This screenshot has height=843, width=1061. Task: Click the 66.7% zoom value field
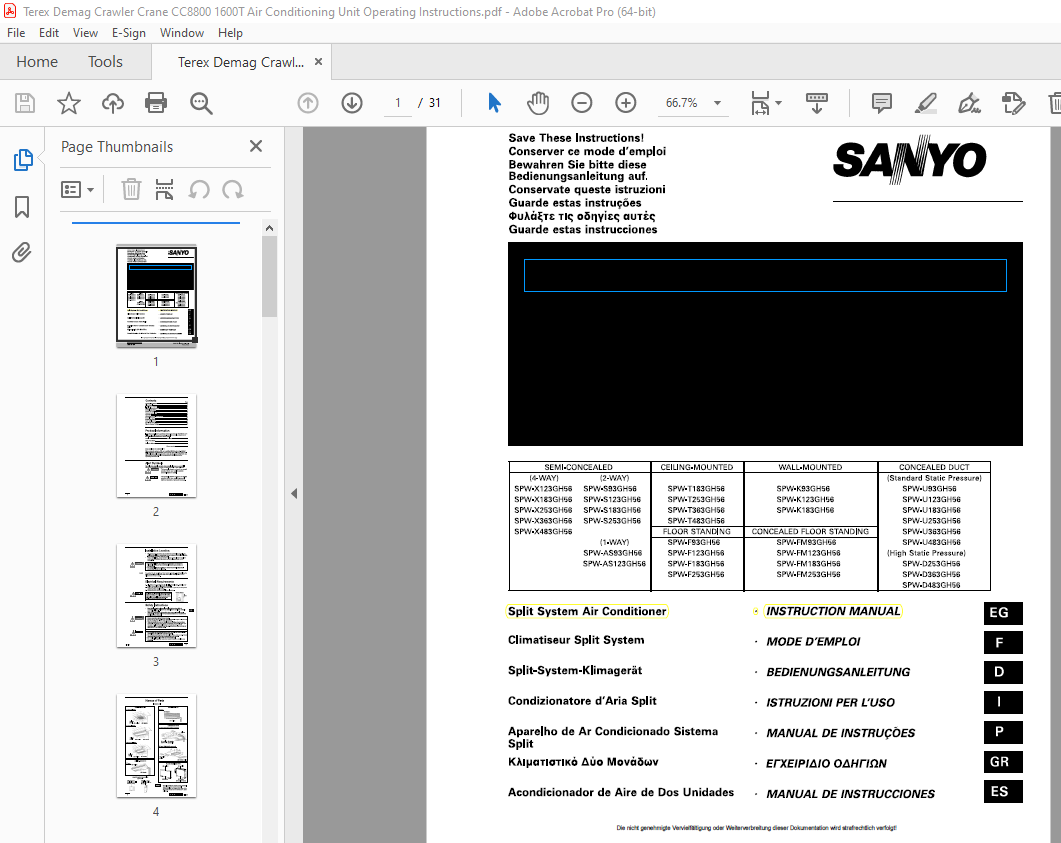[681, 103]
